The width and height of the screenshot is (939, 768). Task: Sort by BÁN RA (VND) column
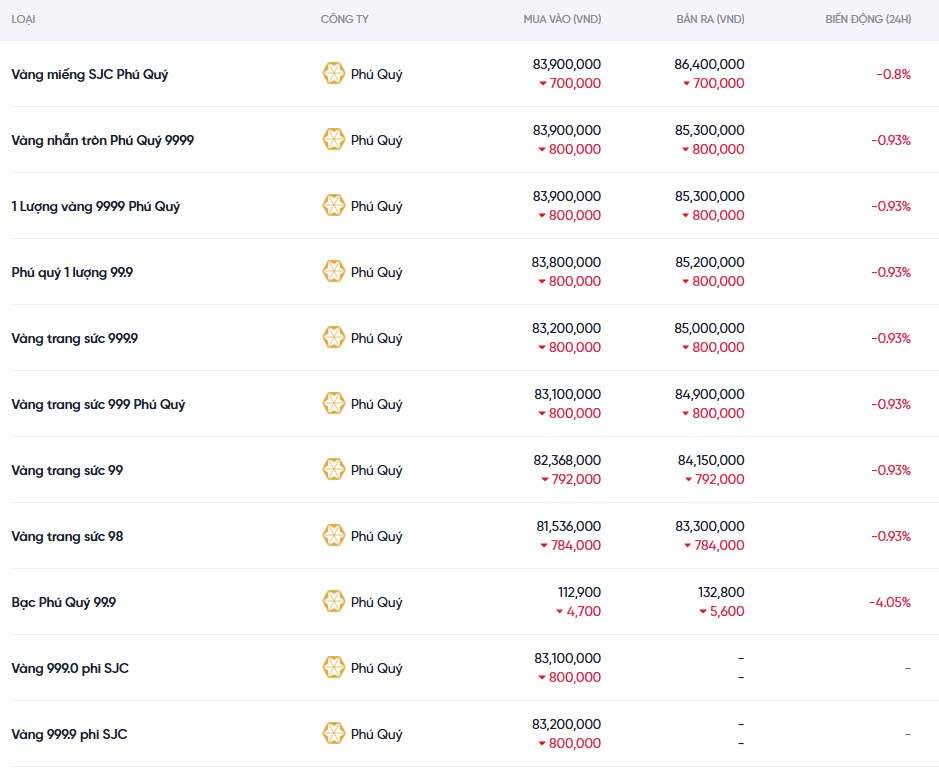[710, 20]
